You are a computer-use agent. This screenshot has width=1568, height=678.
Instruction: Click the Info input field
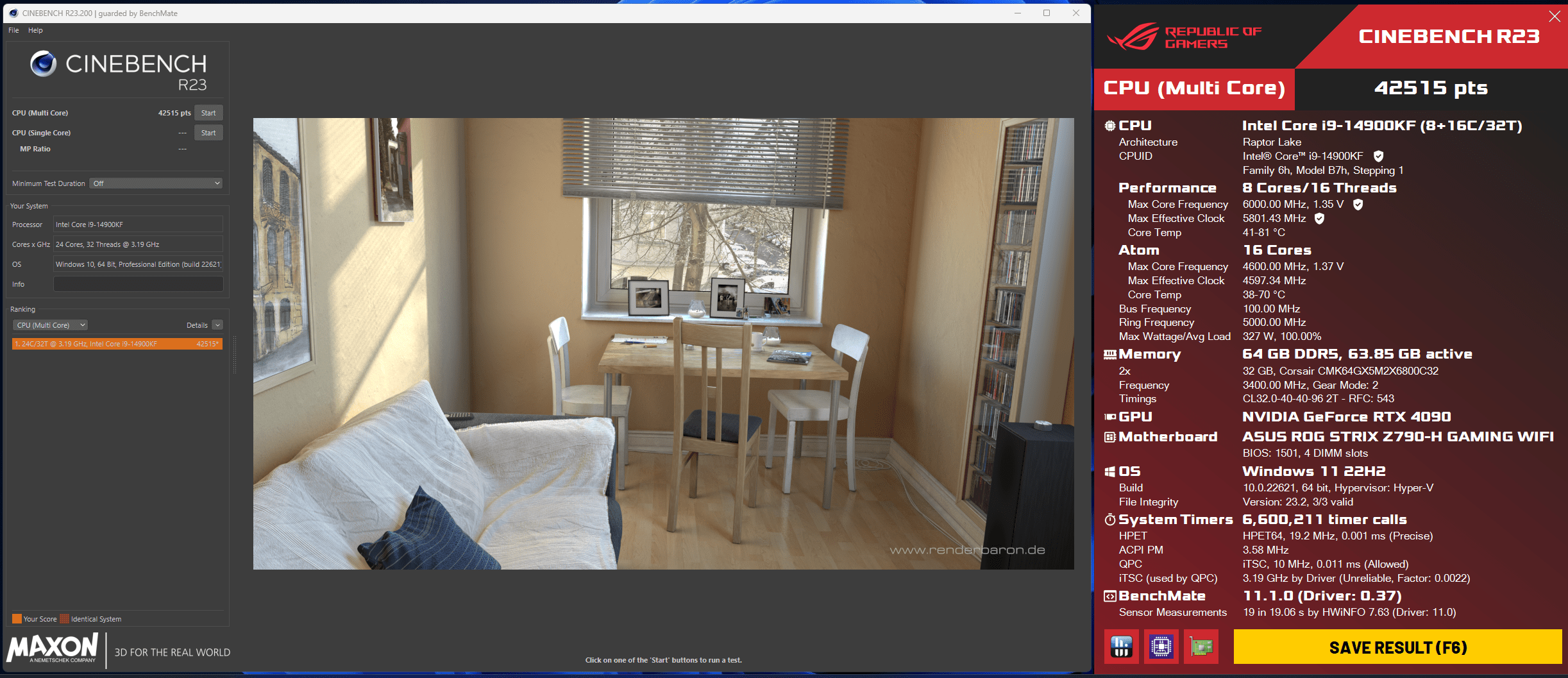[x=138, y=284]
